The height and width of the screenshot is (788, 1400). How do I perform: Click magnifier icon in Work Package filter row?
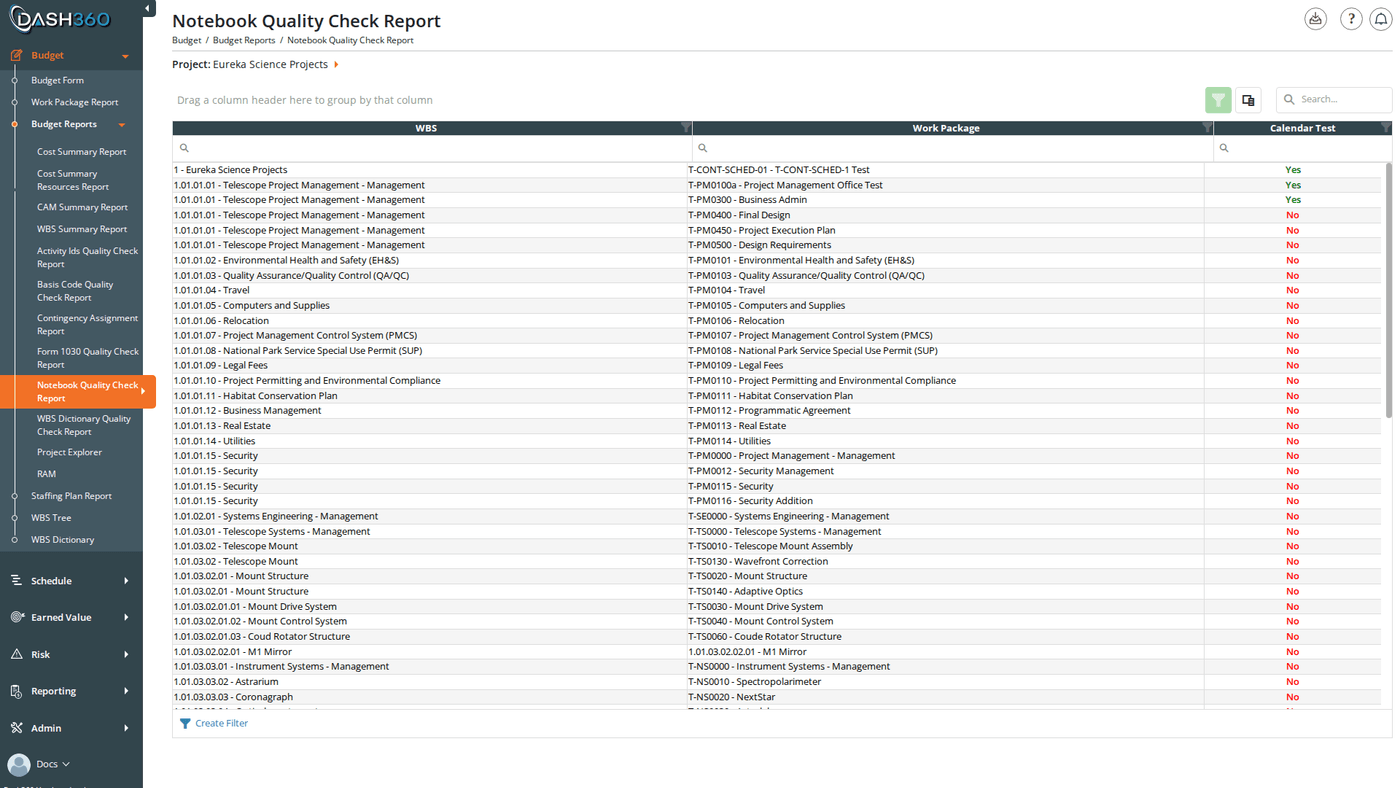point(702,148)
